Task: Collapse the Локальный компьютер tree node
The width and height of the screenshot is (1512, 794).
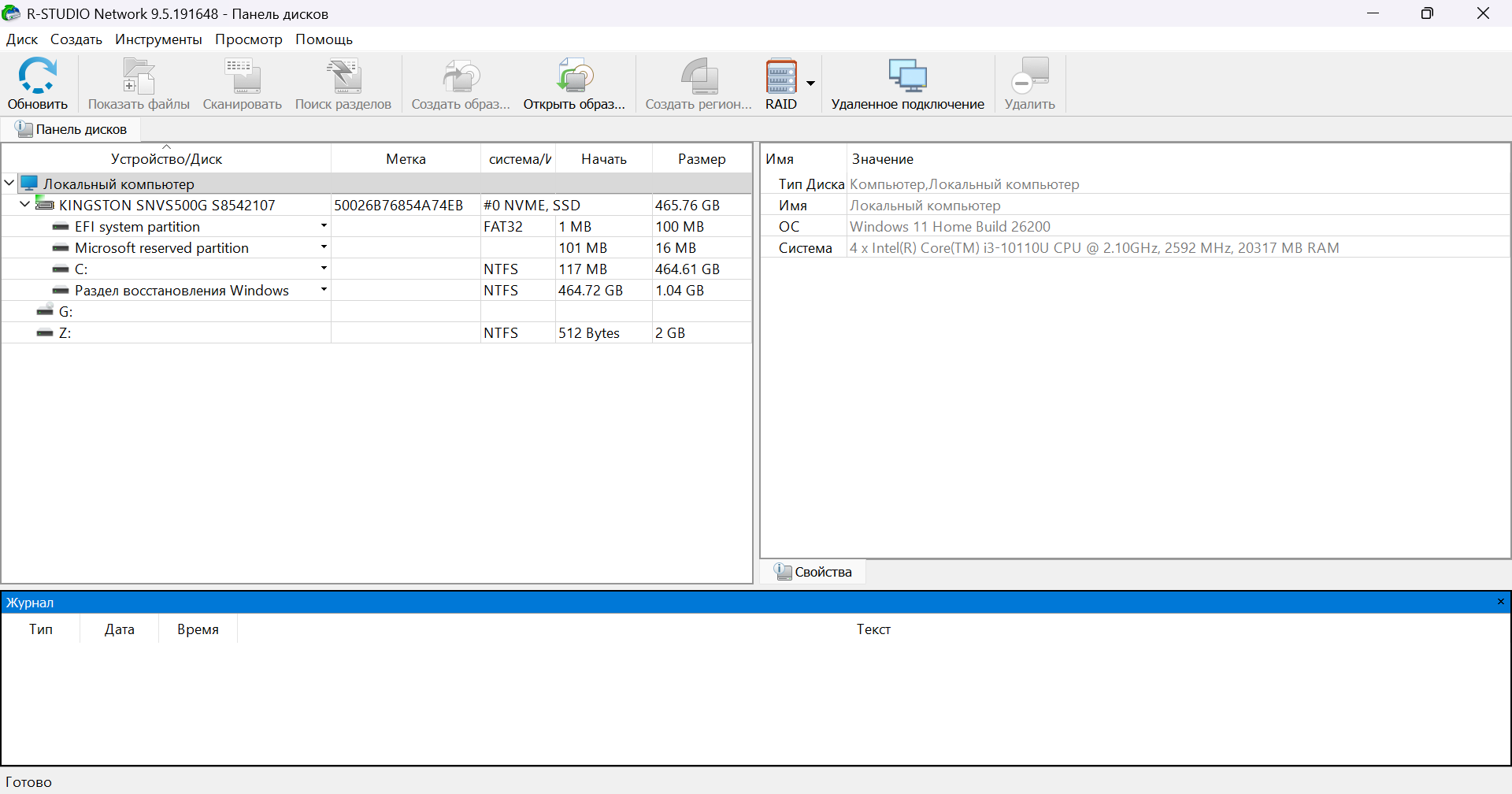Action: (x=9, y=184)
